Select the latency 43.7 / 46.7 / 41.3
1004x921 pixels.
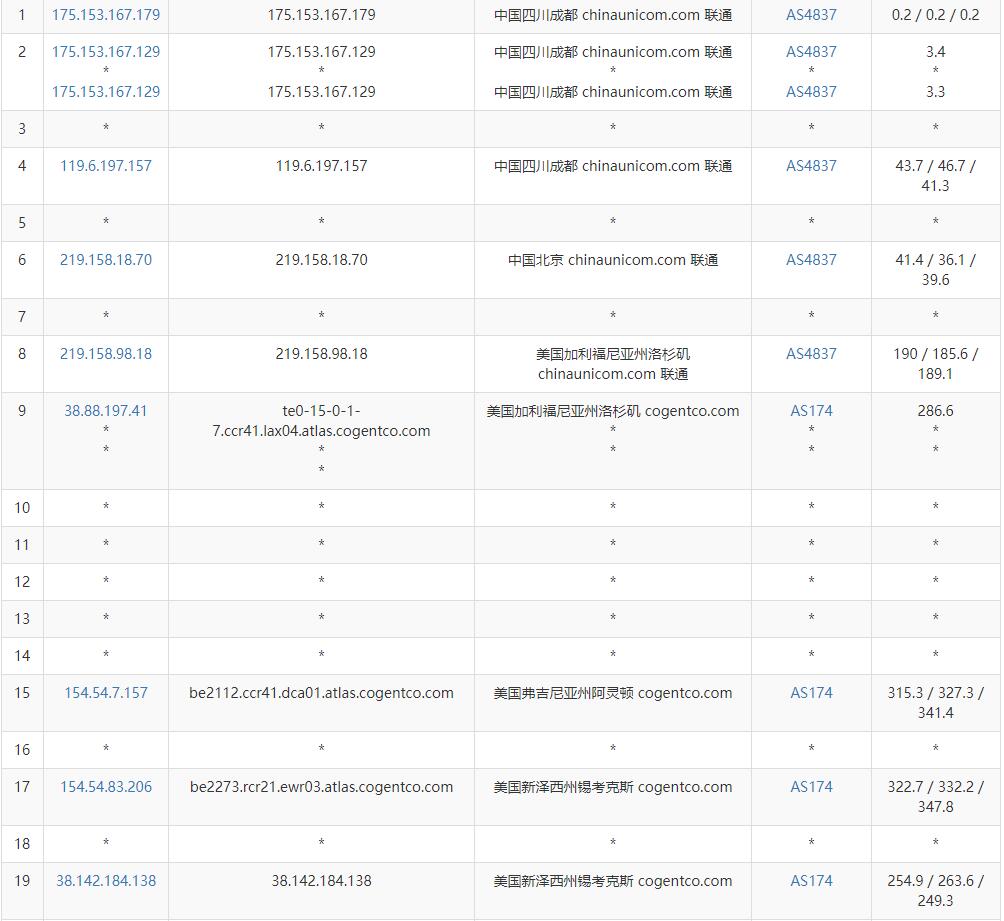click(935, 175)
